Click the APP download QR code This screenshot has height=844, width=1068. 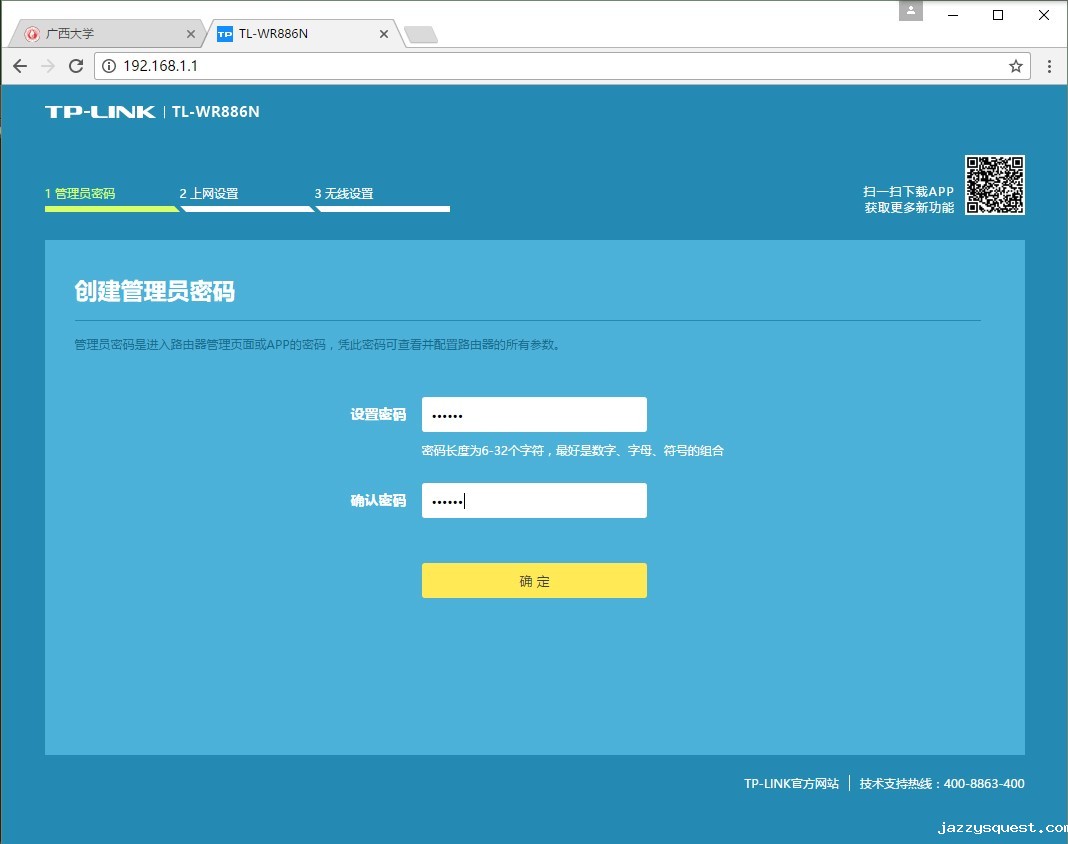pyautogui.click(x=994, y=185)
